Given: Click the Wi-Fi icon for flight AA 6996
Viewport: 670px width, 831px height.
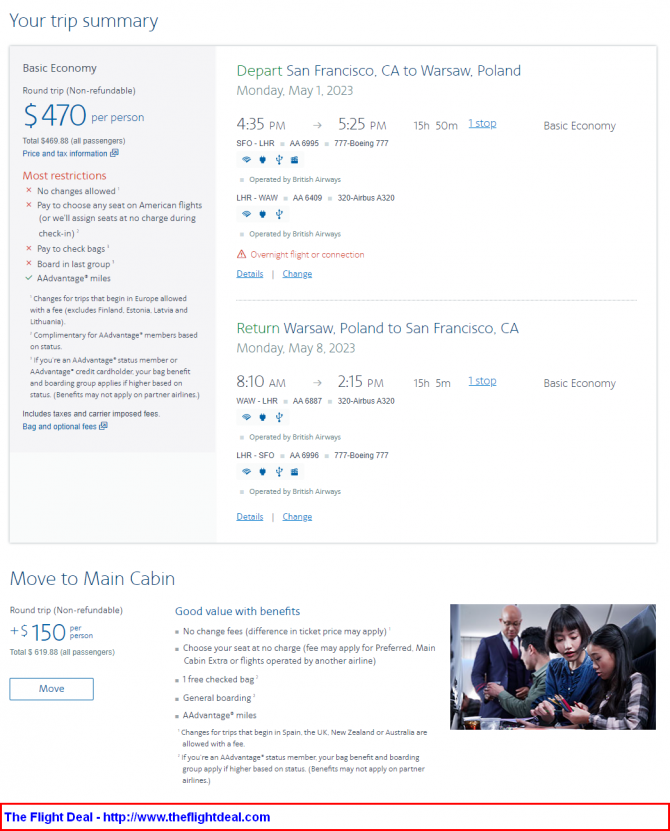Looking at the screenshot, I should (246, 472).
